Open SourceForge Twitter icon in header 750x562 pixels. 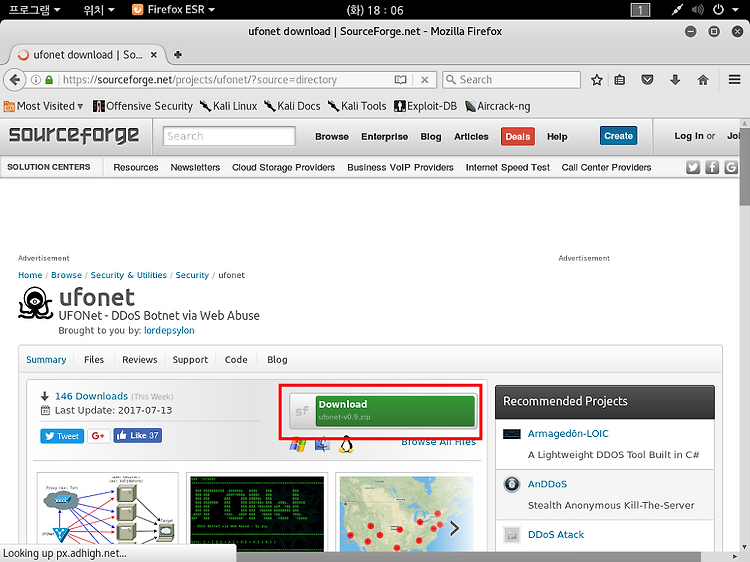click(x=693, y=167)
